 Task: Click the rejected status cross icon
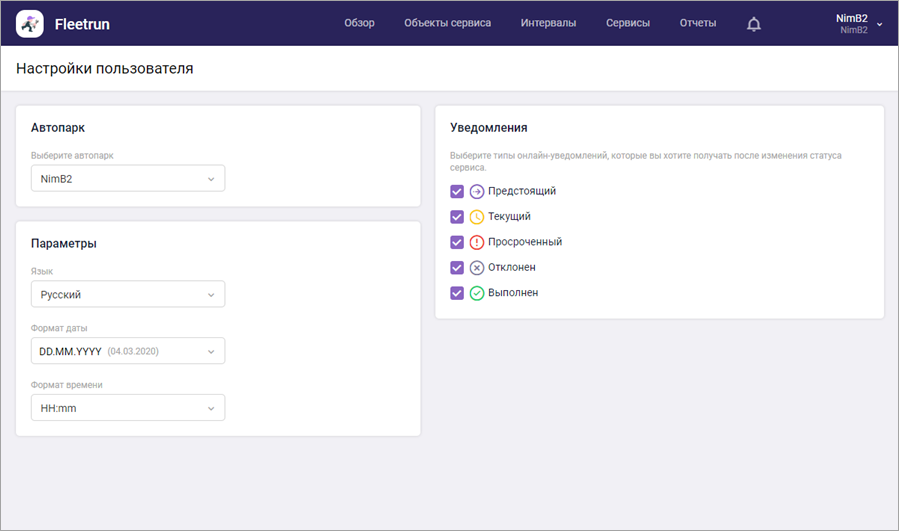point(477,268)
